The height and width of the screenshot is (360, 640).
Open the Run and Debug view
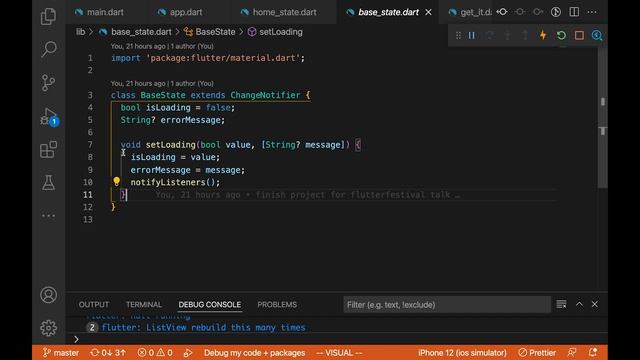click(x=49, y=116)
